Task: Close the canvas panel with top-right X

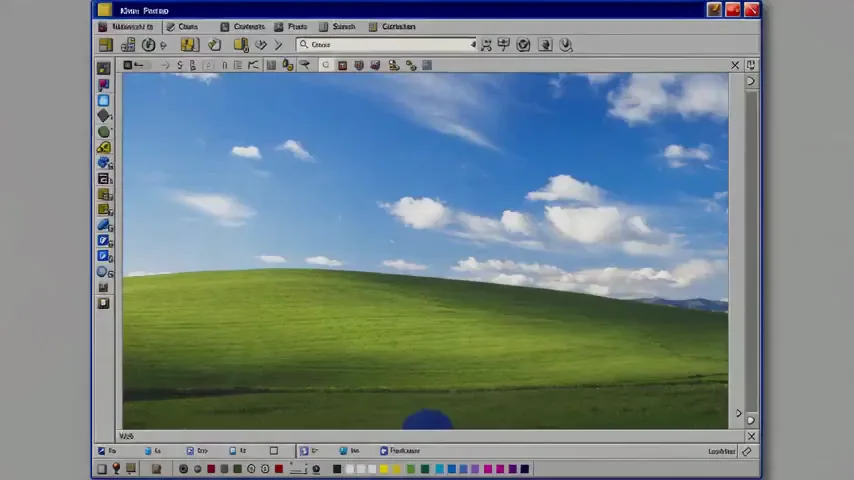Action: click(735, 65)
